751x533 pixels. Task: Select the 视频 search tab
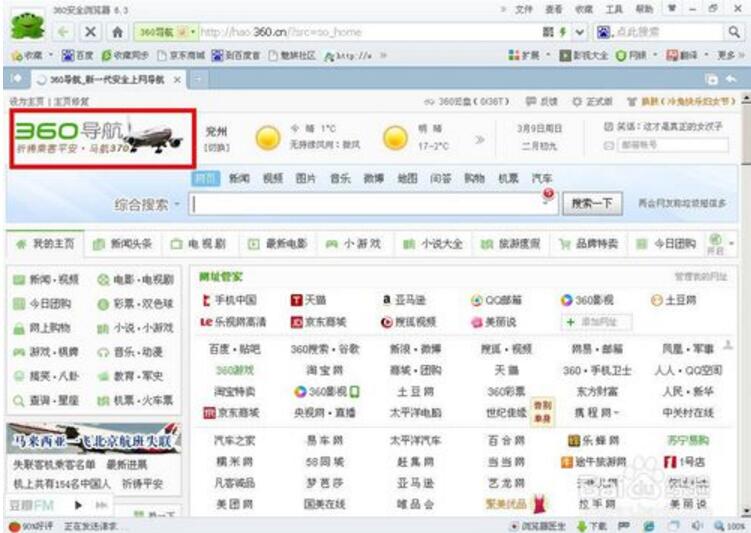273,179
